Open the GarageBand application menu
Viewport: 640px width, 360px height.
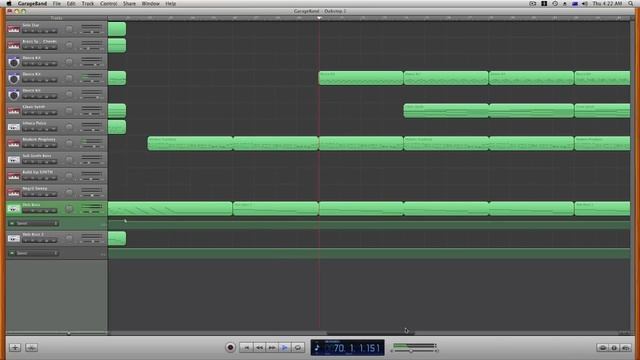[x=32, y=3]
